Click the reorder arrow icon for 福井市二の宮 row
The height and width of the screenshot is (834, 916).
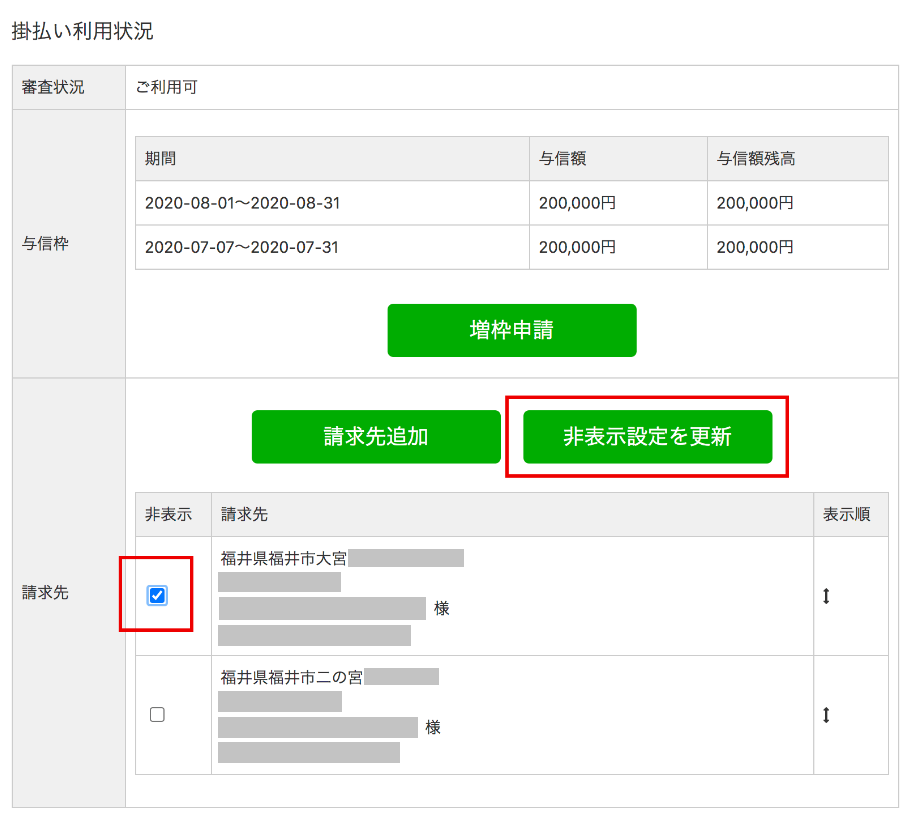pyautogui.click(x=826, y=715)
